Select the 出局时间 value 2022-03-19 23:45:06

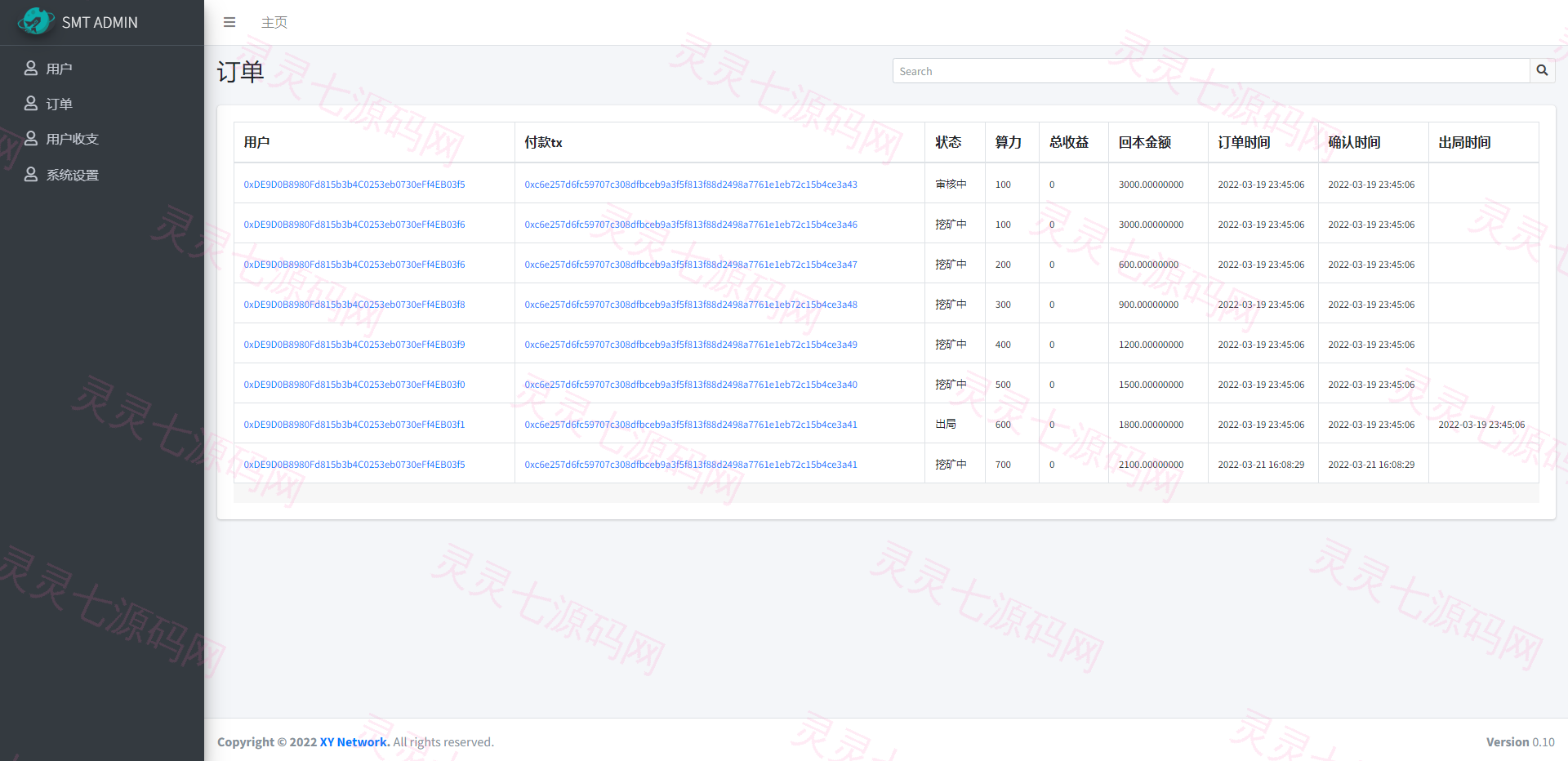1481,425
